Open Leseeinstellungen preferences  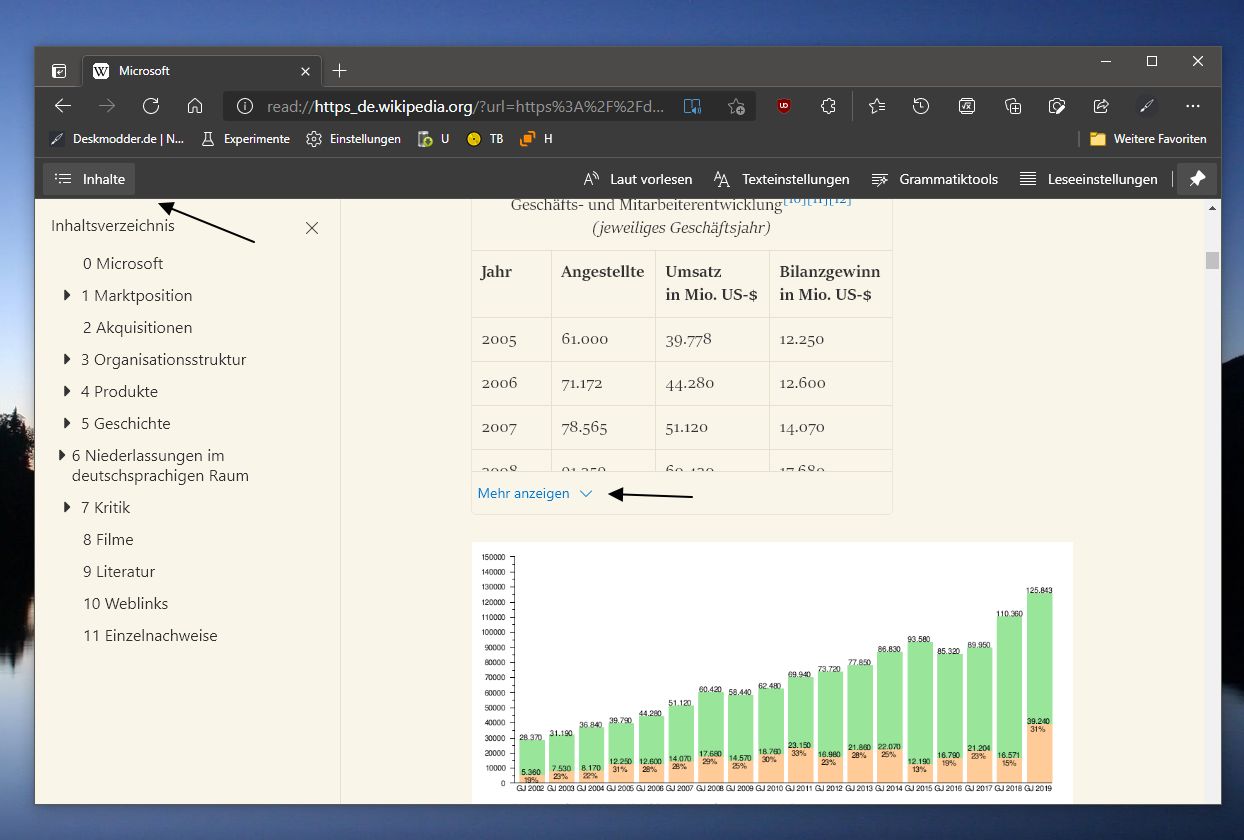click(x=1088, y=179)
